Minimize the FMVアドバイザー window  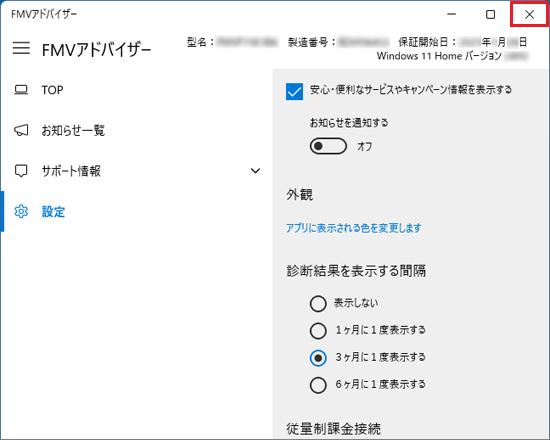coord(452,14)
